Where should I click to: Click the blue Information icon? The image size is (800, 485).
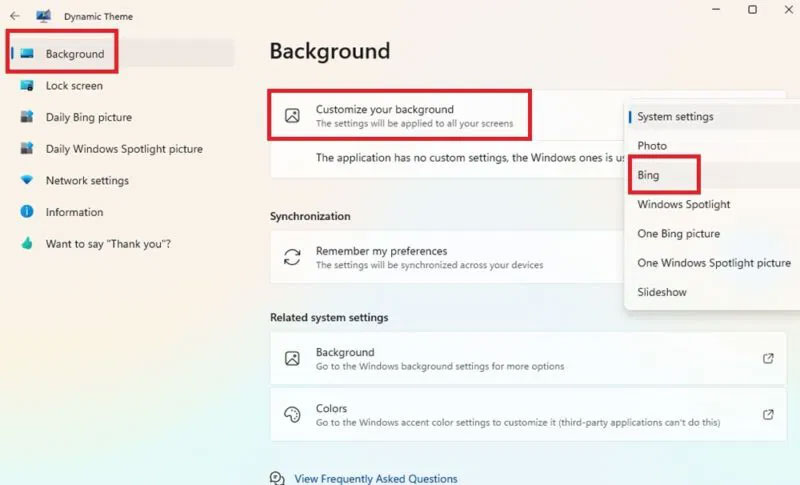(x=27, y=212)
